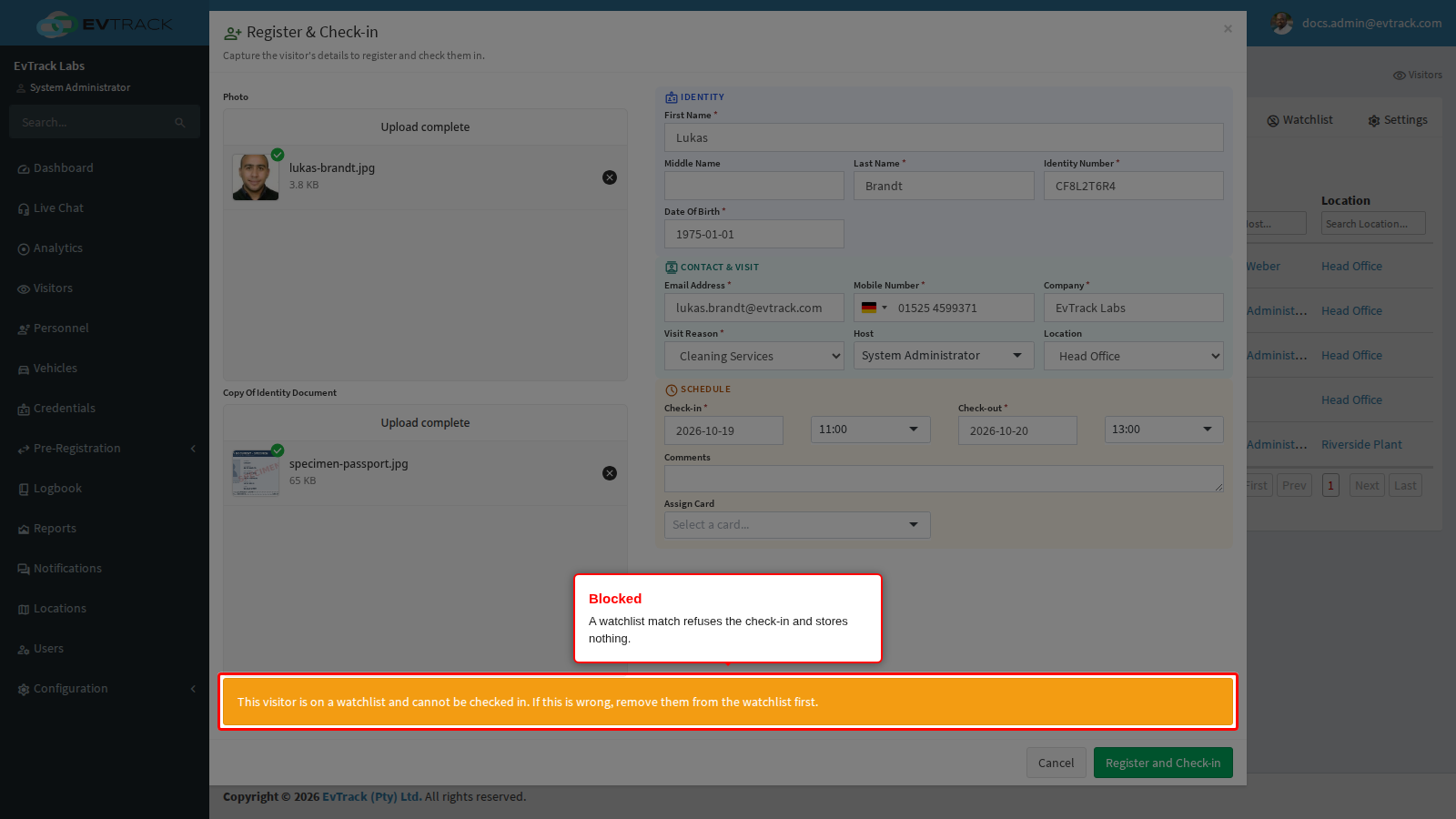Open Visitors page in sidebar

[53, 288]
